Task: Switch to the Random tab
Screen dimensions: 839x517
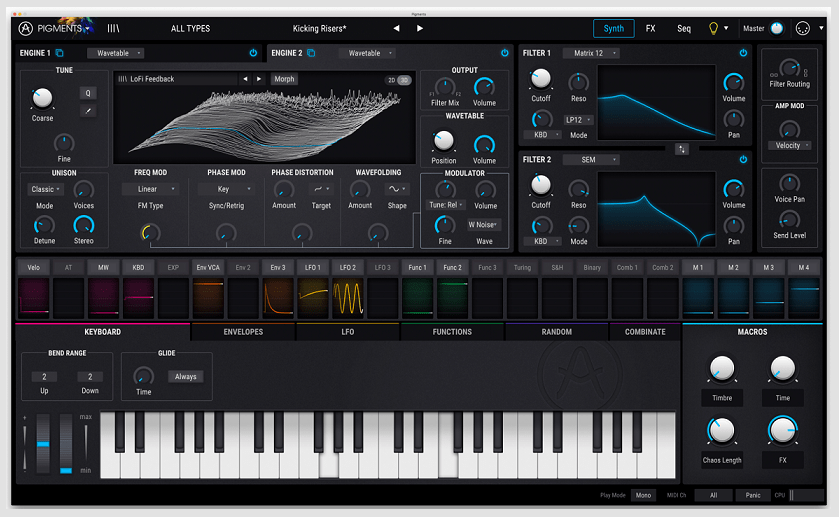Action: [556, 332]
